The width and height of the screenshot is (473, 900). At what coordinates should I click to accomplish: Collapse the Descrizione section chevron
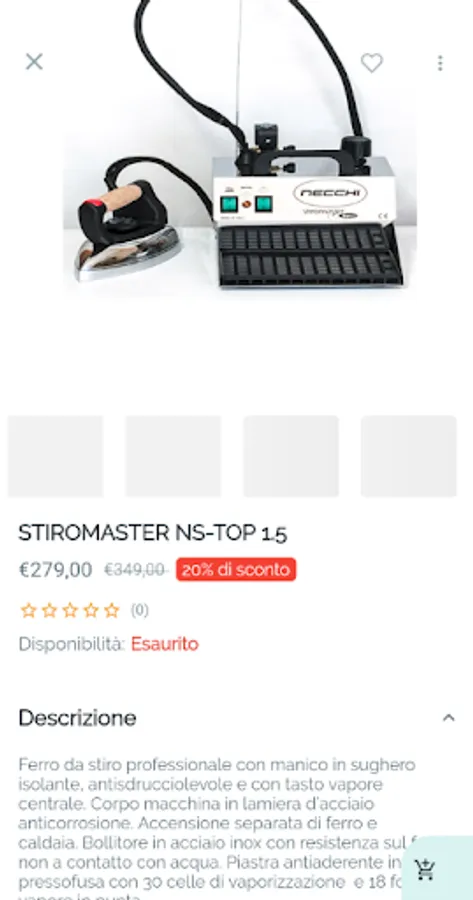coord(448,717)
